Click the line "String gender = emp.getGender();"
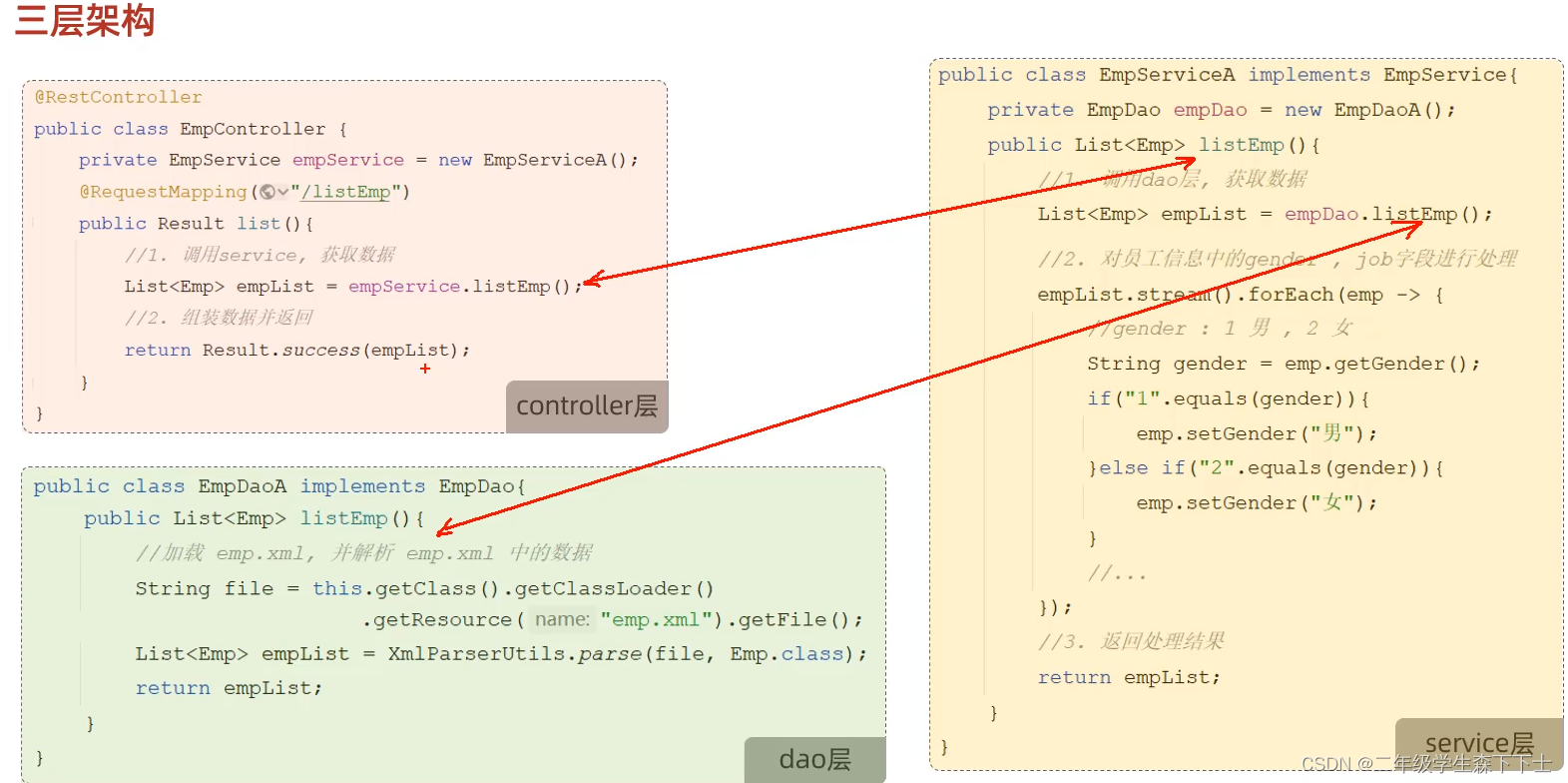This screenshot has width=1568, height=783. click(x=1284, y=364)
